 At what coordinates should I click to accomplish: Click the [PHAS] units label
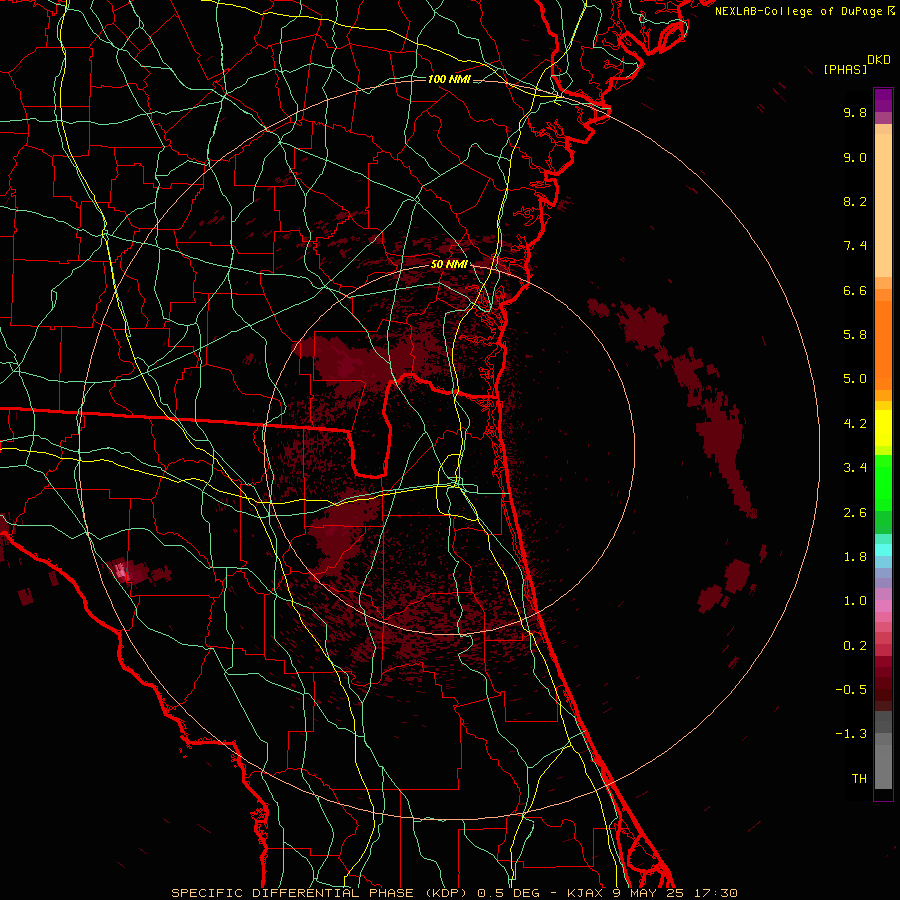pos(845,69)
